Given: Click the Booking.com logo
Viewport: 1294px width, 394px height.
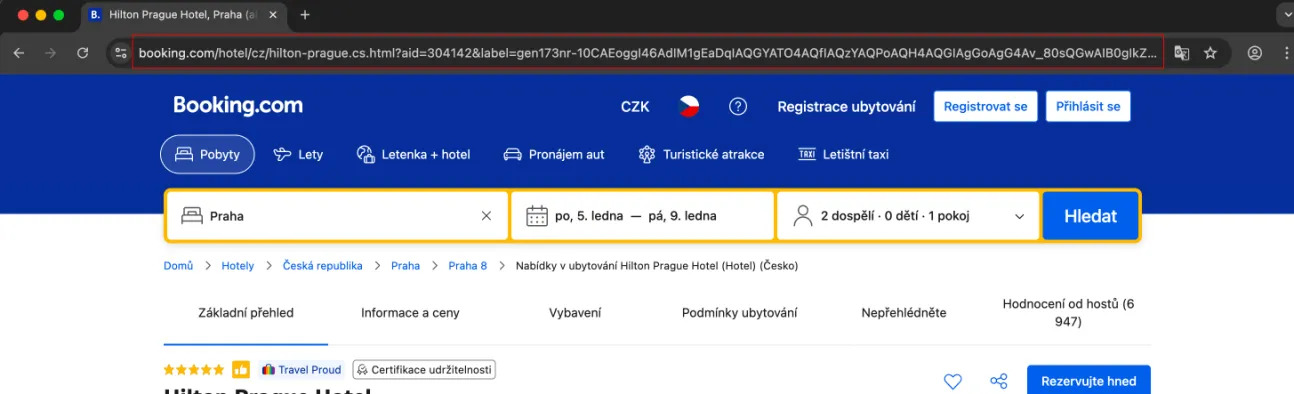Looking at the screenshot, I should click(x=238, y=106).
